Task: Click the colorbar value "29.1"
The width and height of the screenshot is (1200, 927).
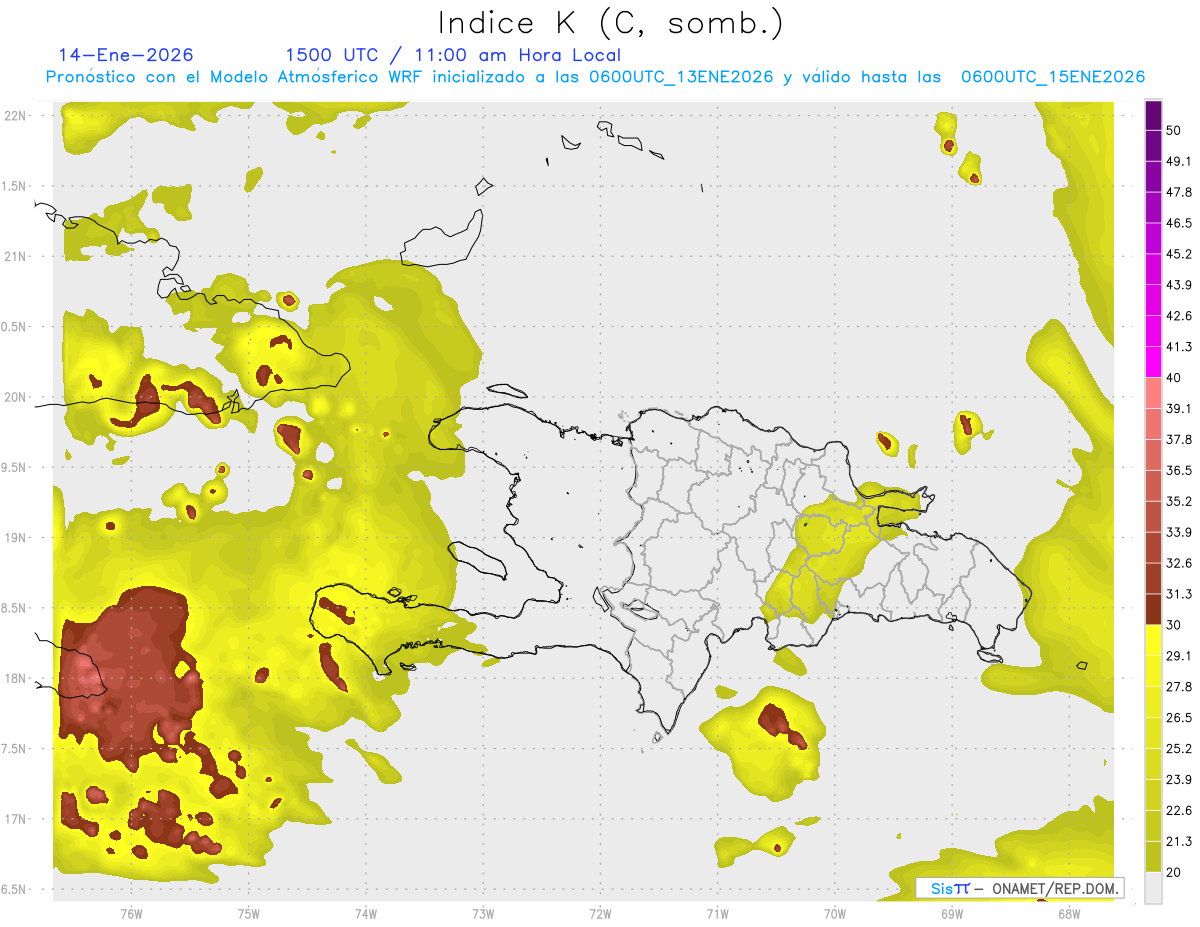Action: [1179, 656]
